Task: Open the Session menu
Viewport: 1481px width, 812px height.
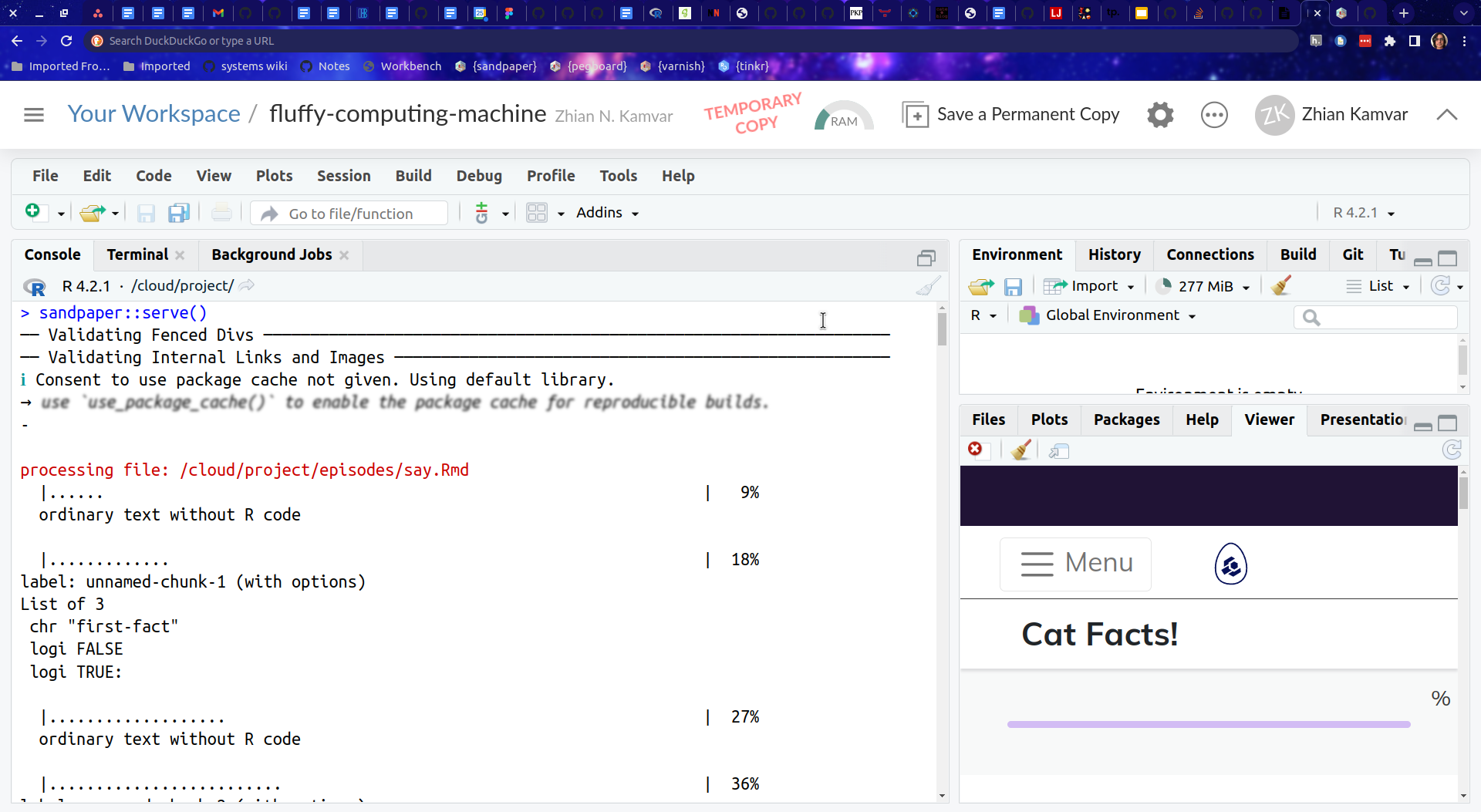Action: [344, 176]
